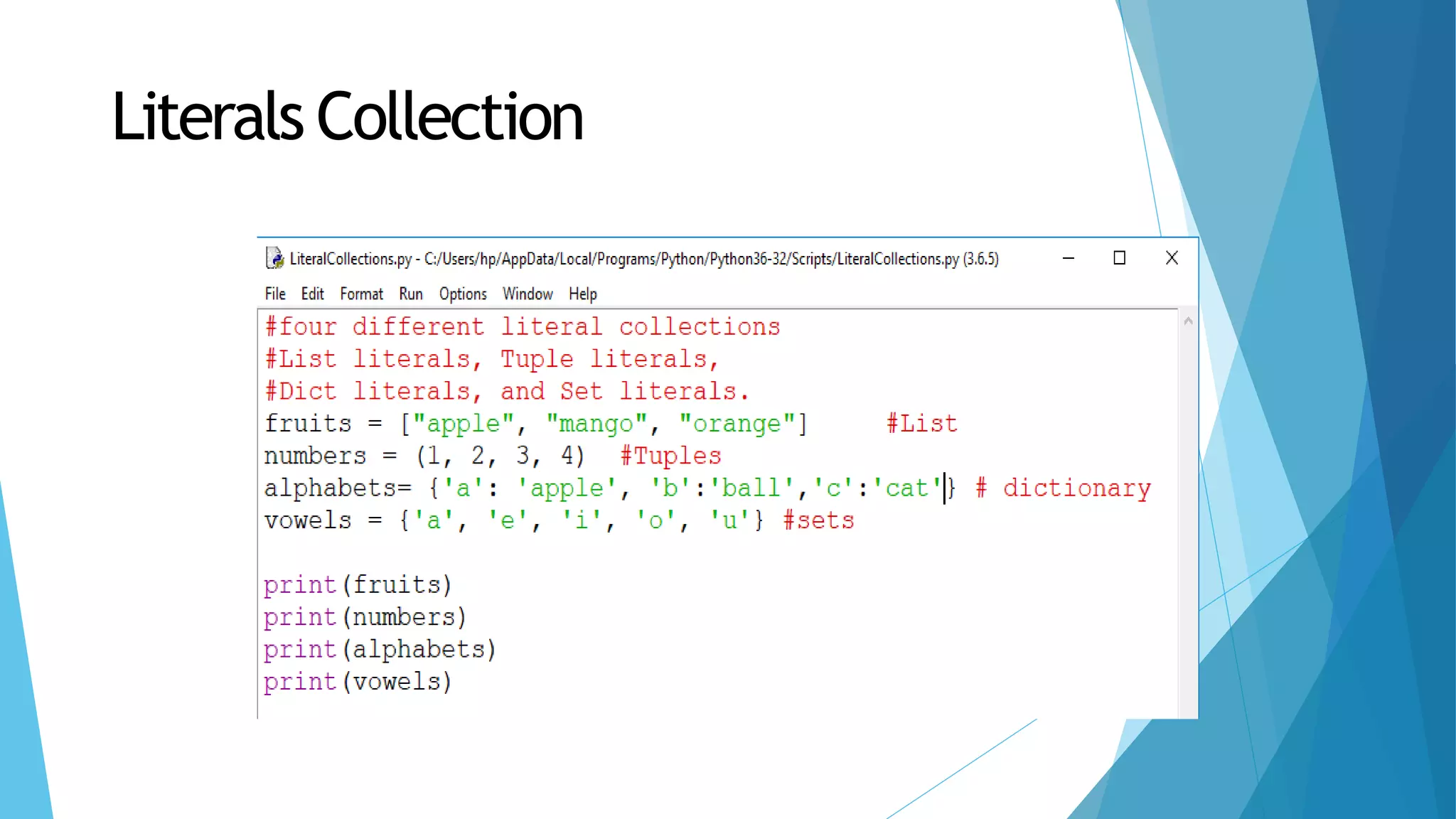Click the '#List' comment
The width and height of the screenshot is (1456, 819).
tap(922, 424)
